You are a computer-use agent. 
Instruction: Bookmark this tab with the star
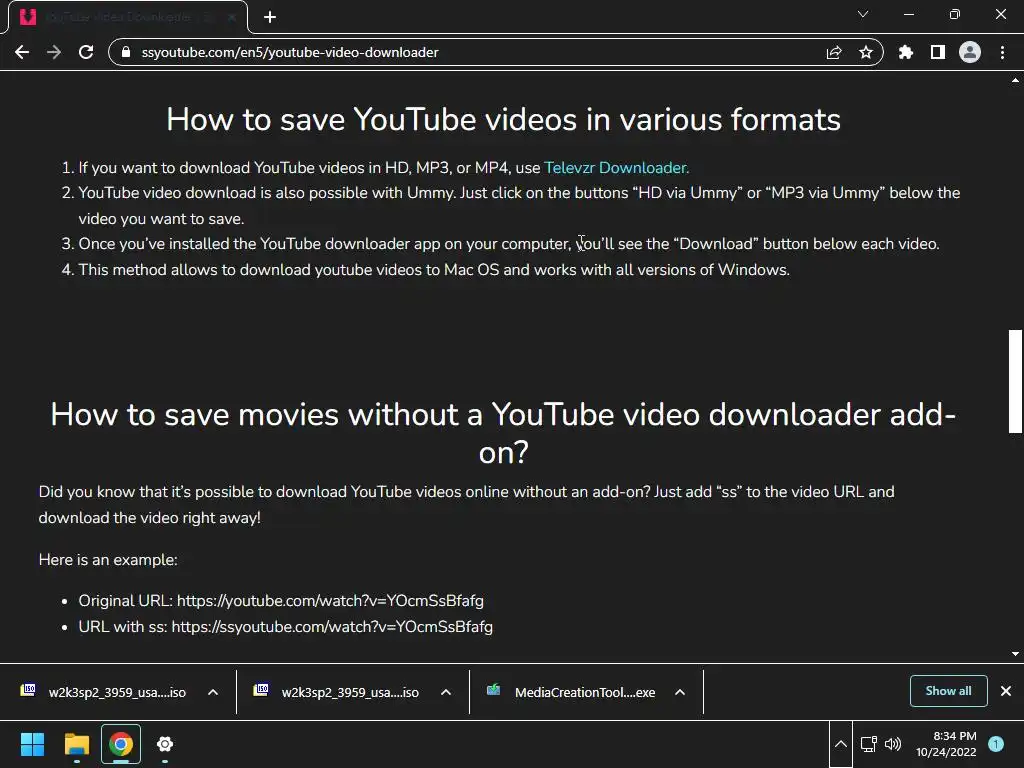point(866,52)
